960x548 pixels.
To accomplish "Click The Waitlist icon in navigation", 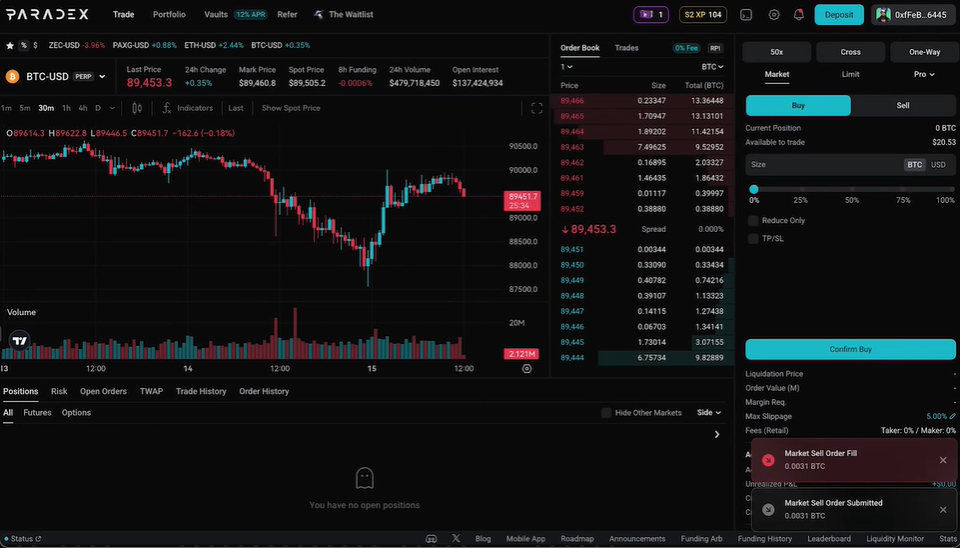I will click(x=319, y=15).
